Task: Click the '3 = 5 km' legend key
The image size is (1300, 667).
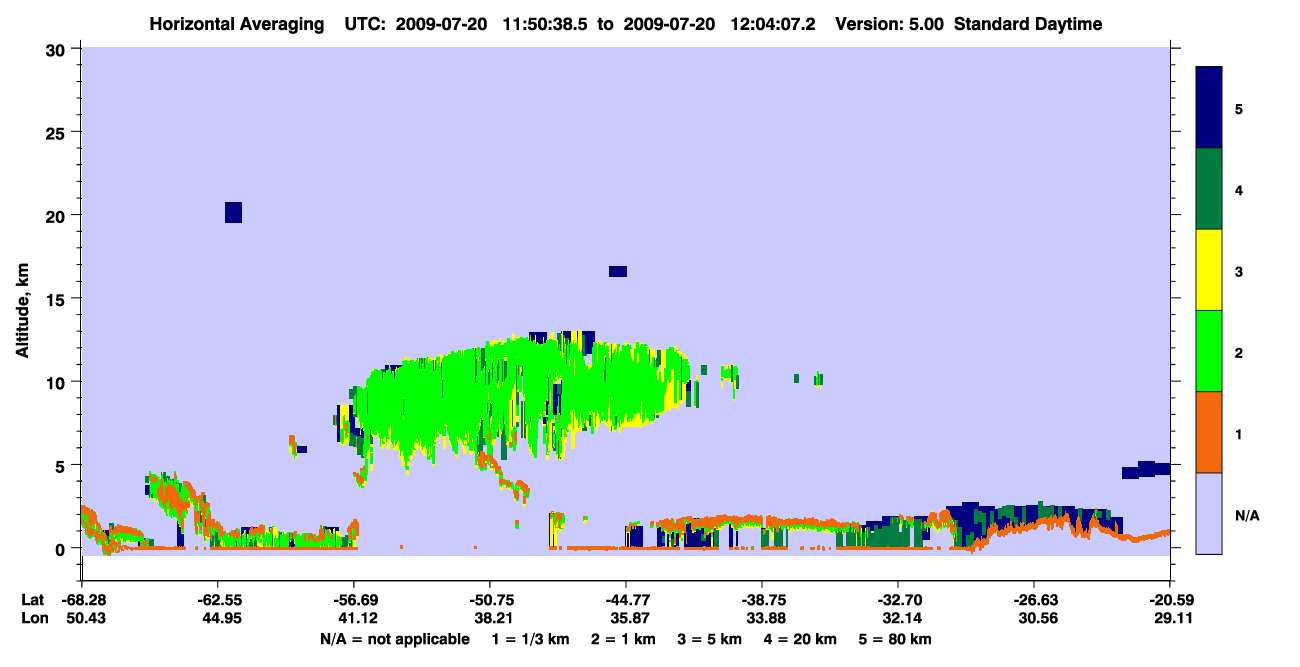Action: (x=710, y=639)
